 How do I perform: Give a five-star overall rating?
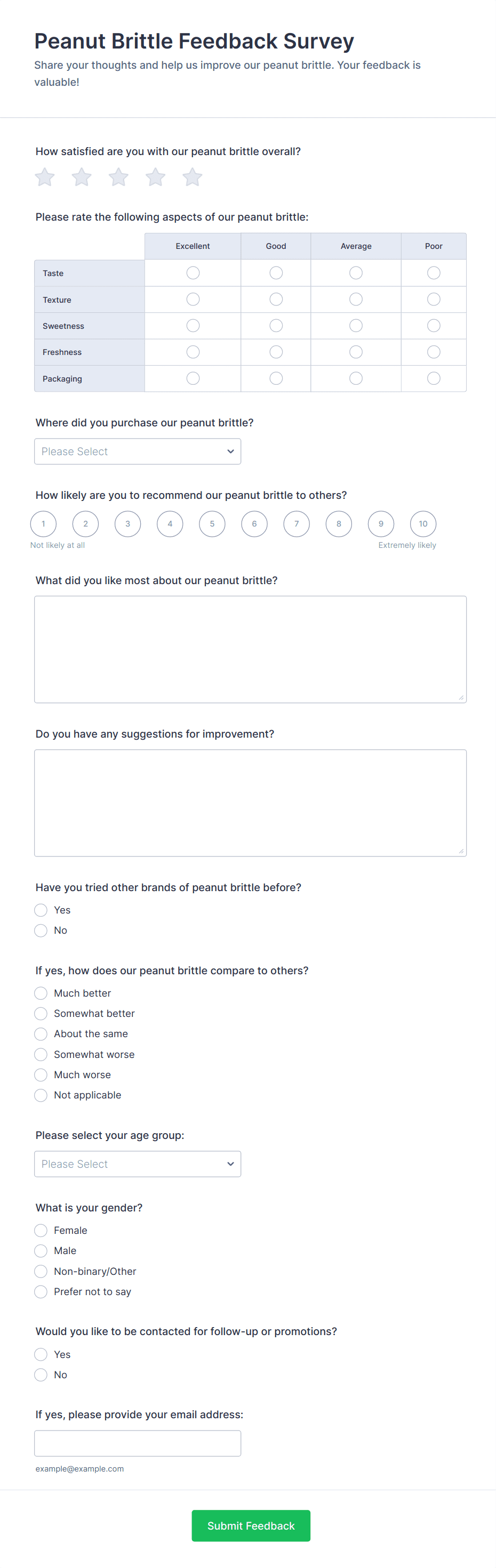click(193, 177)
